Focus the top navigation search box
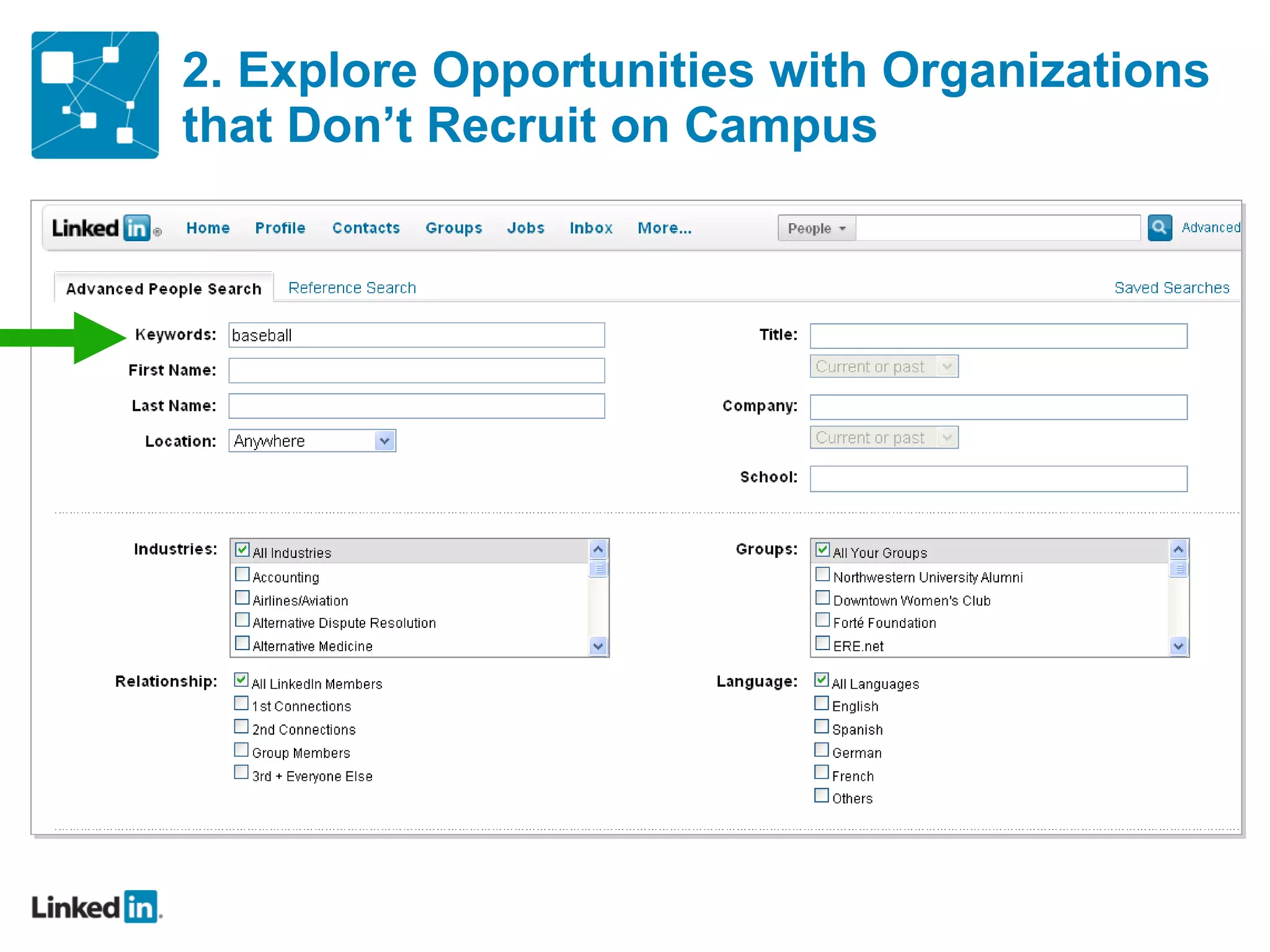 click(x=998, y=228)
